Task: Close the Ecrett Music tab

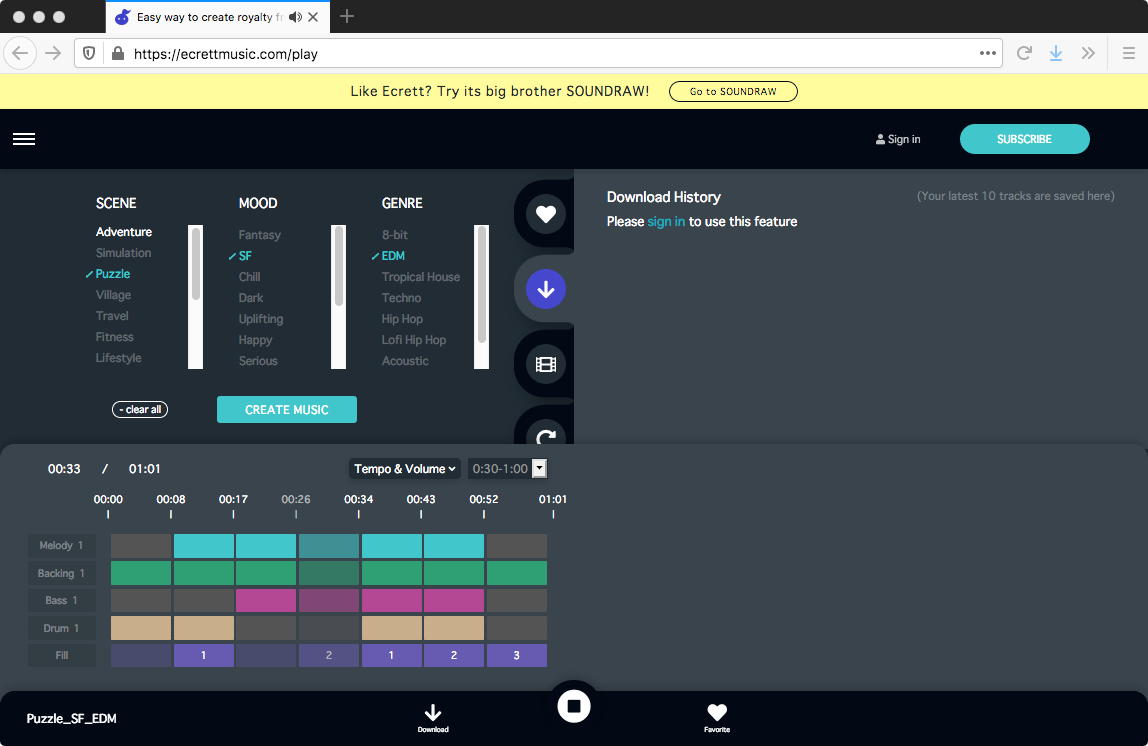Action: [x=313, y=17]
